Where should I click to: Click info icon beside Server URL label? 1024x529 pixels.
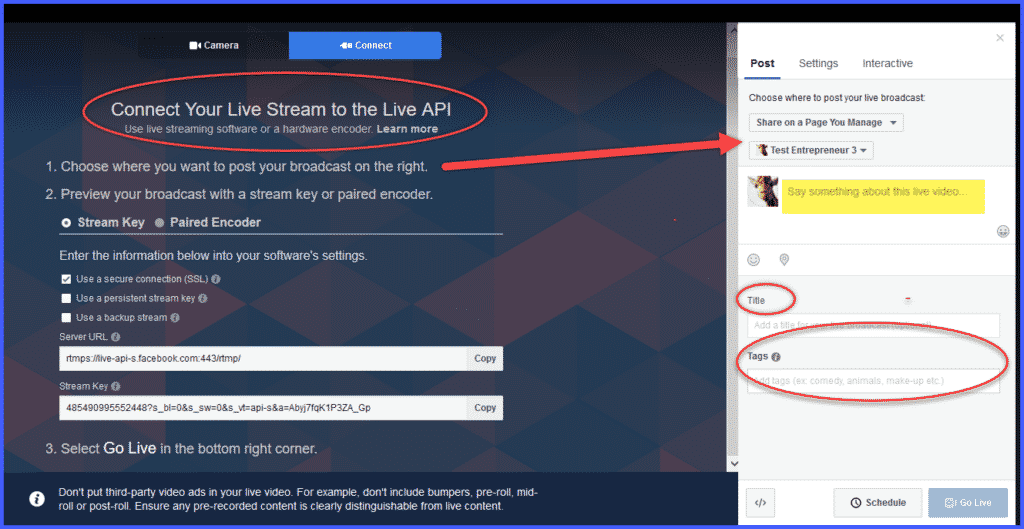(116, 337)
